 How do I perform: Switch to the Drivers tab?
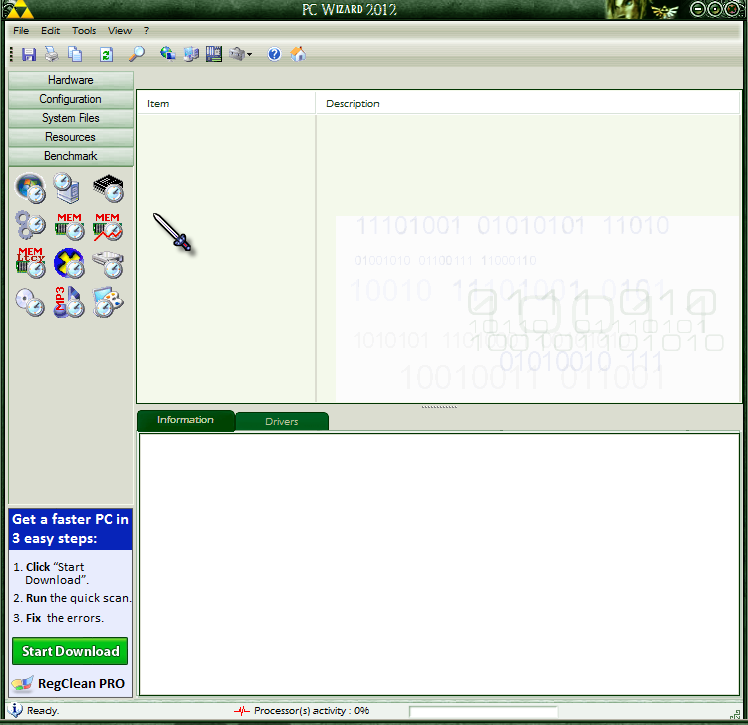[282, 422]
